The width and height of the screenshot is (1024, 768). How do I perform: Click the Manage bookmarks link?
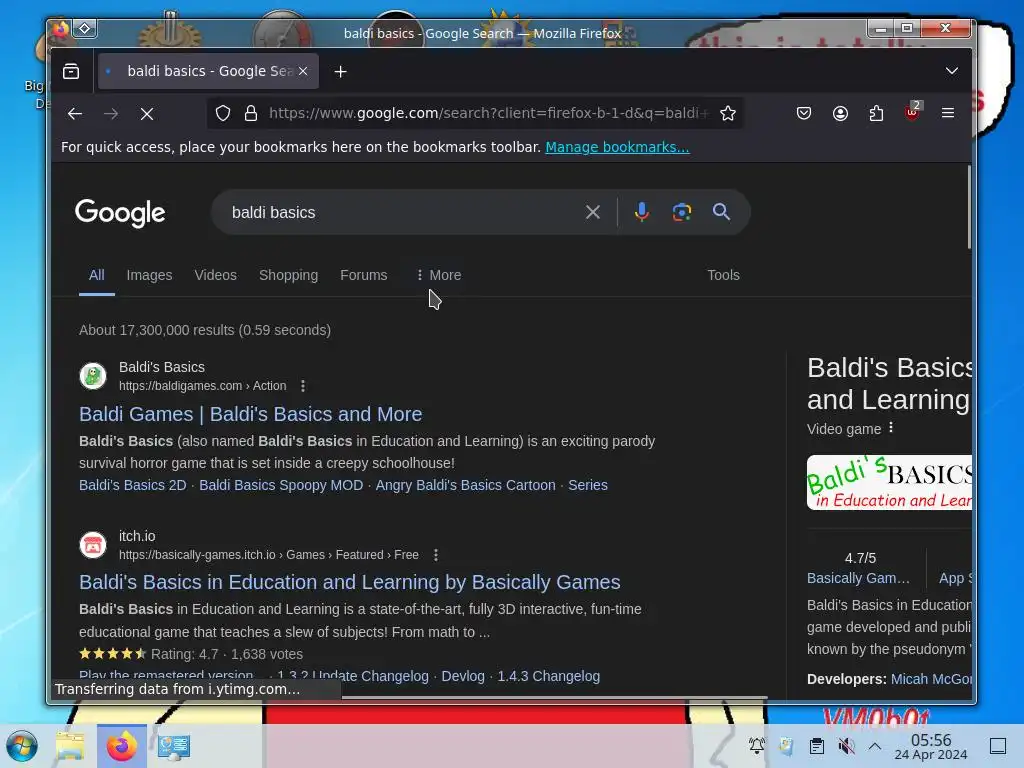click(x=617, y=147)
